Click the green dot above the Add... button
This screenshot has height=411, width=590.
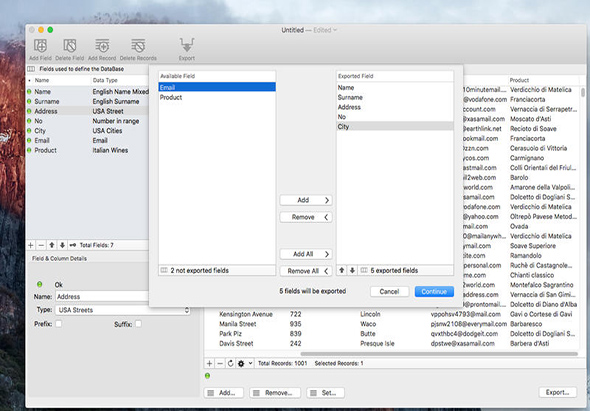click(207, 376)
